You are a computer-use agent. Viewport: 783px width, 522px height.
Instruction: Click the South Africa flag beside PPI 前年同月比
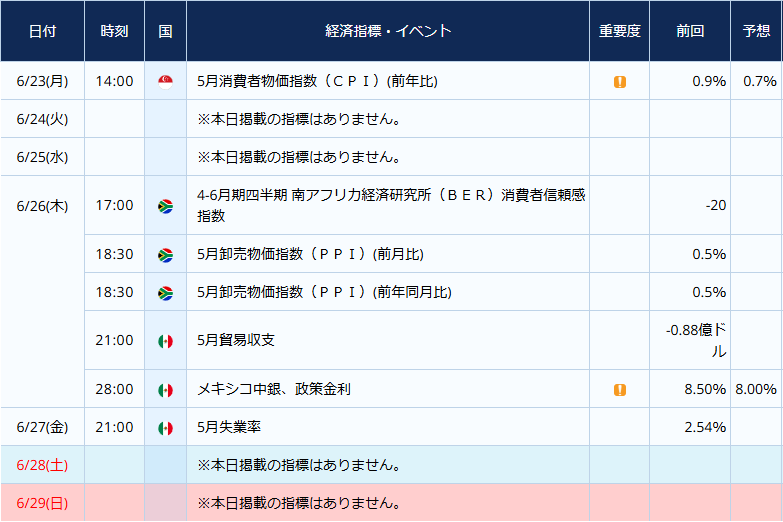point(165,293)
